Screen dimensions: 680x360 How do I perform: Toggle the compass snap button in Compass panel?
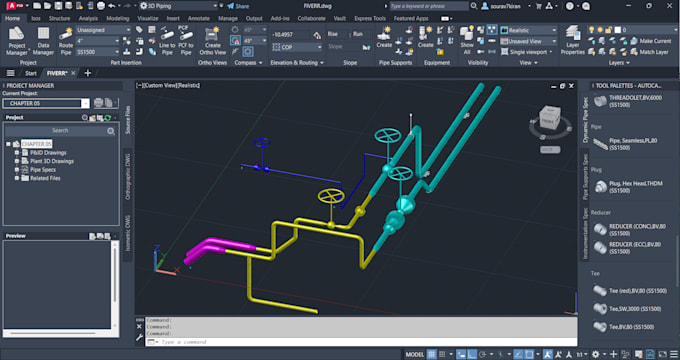click(x=235, y=40)
